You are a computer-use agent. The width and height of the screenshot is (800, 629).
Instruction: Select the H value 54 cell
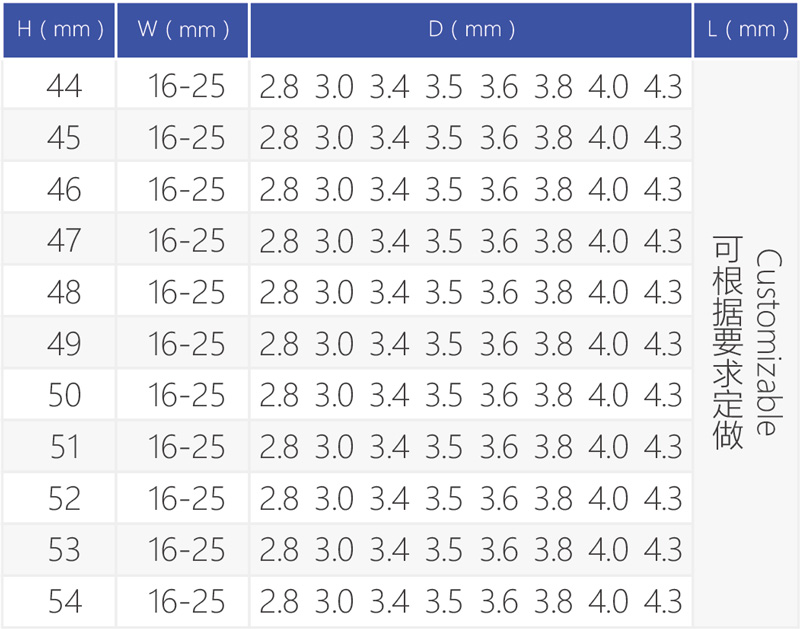click(x=64, y=601)
